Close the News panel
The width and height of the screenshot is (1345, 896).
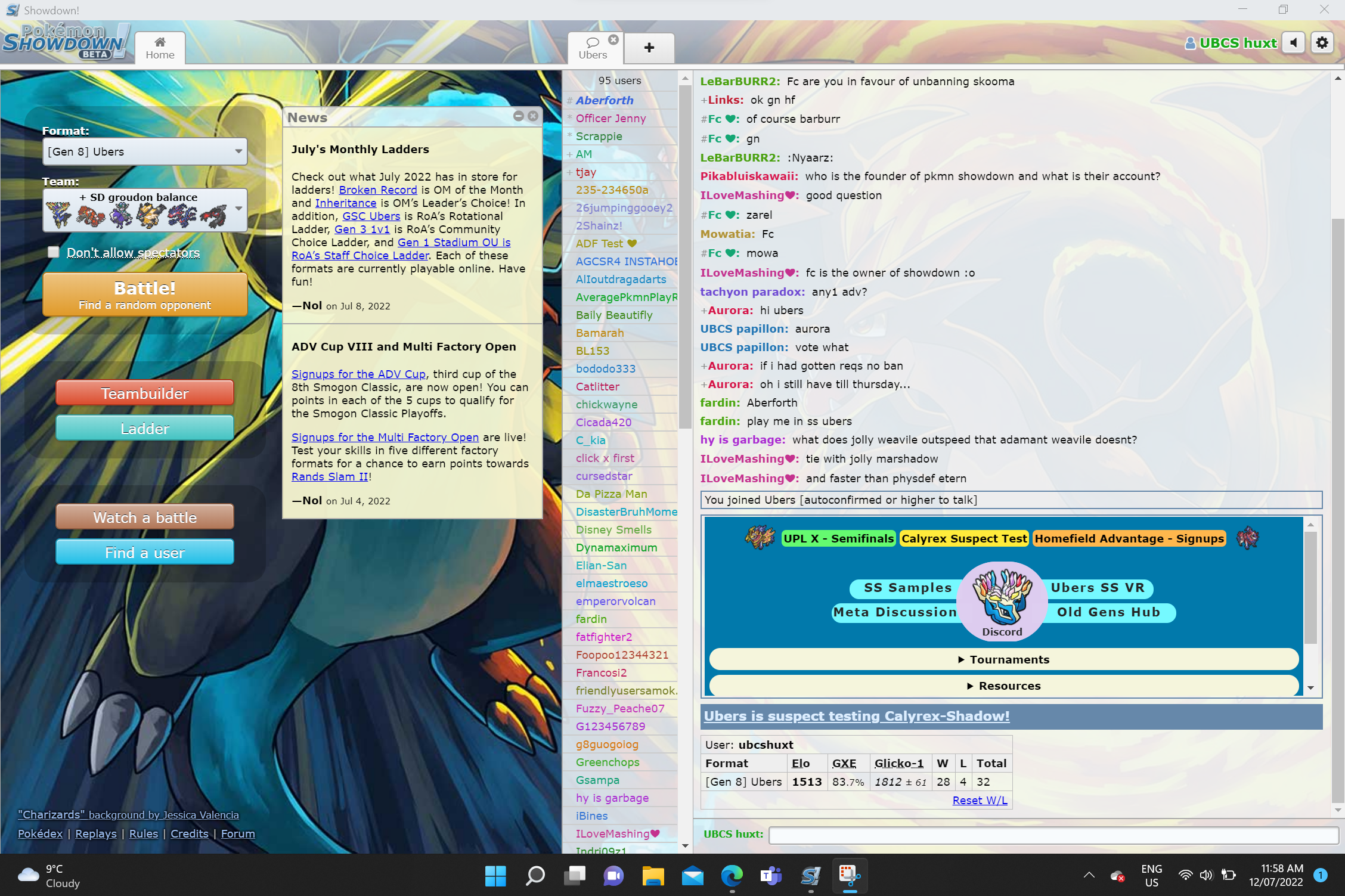click(533, 116)
